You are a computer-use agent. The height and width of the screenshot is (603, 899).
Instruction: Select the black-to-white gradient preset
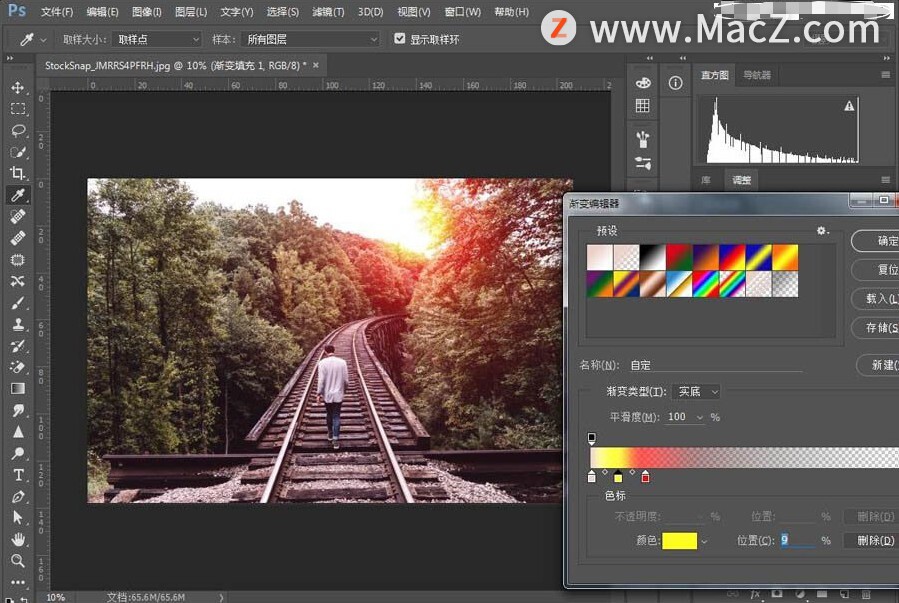point(652,257)
